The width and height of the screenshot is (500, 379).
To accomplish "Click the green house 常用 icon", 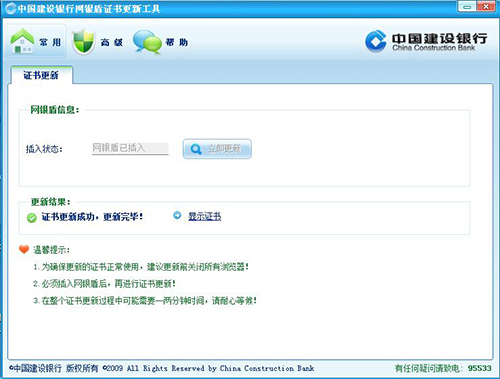I will [22, 41].
